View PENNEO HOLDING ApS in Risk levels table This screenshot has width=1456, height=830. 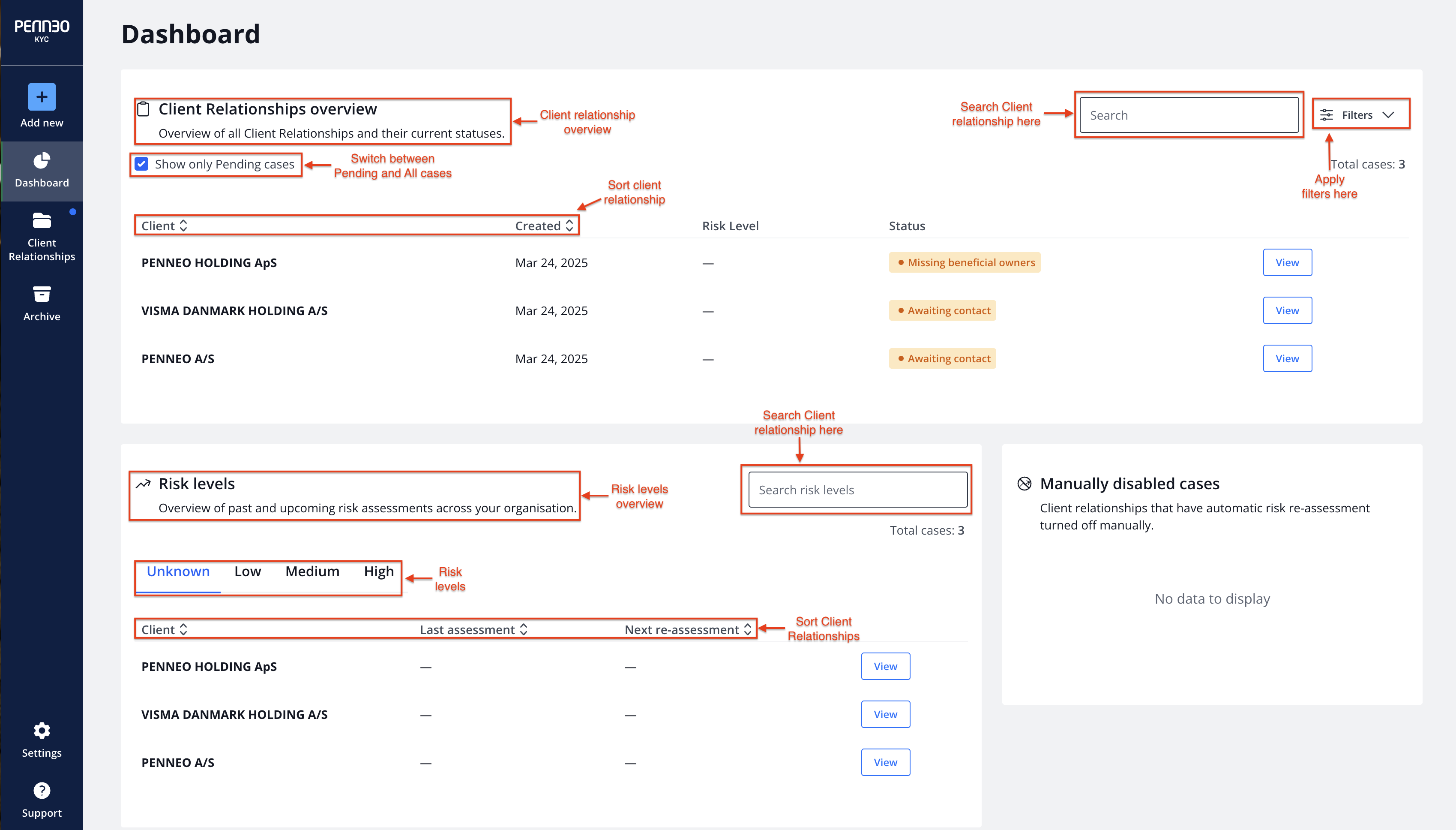885,666
